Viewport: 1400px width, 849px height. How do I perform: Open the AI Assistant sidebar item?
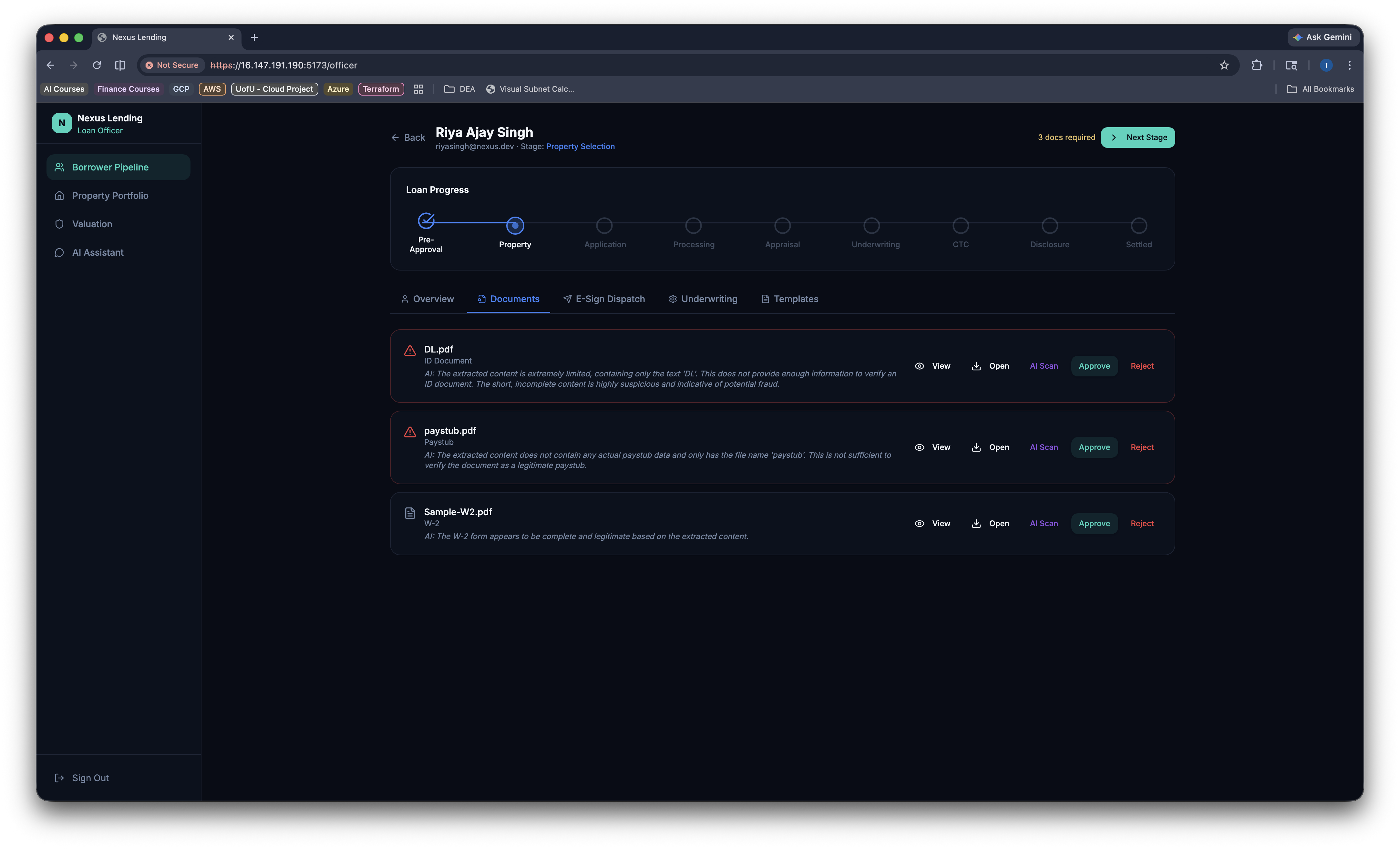[97, 252]
